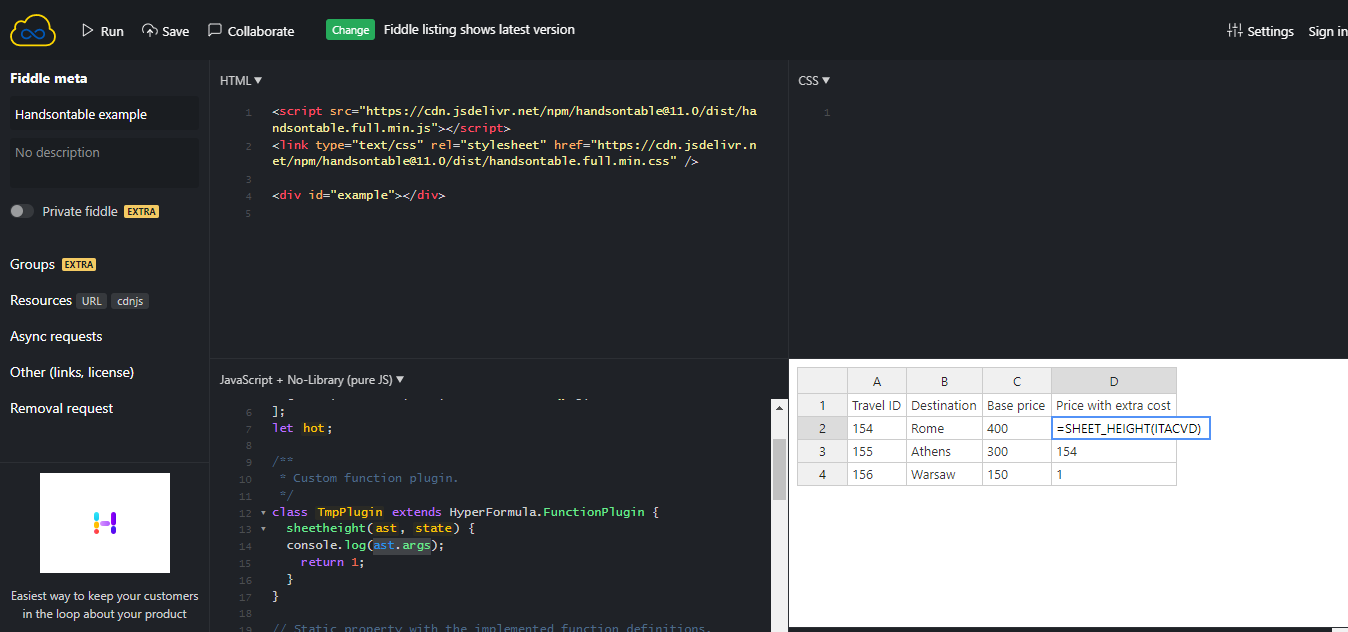Select column header C in the table

[x=1017, y=381]
